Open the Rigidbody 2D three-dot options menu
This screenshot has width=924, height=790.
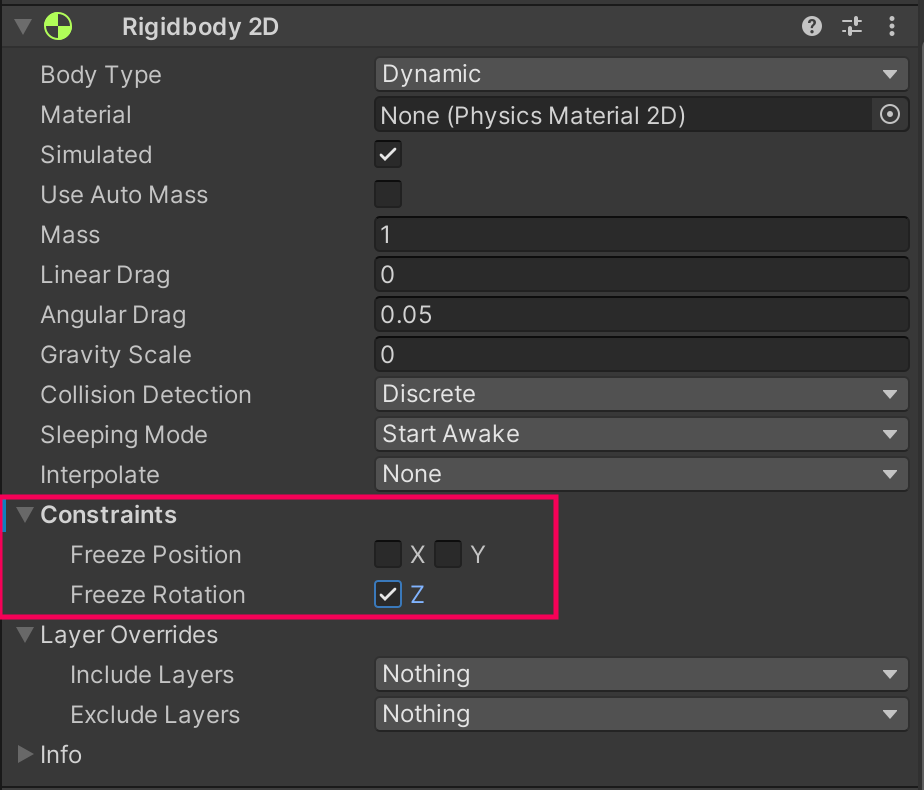(x=892, y=27)
